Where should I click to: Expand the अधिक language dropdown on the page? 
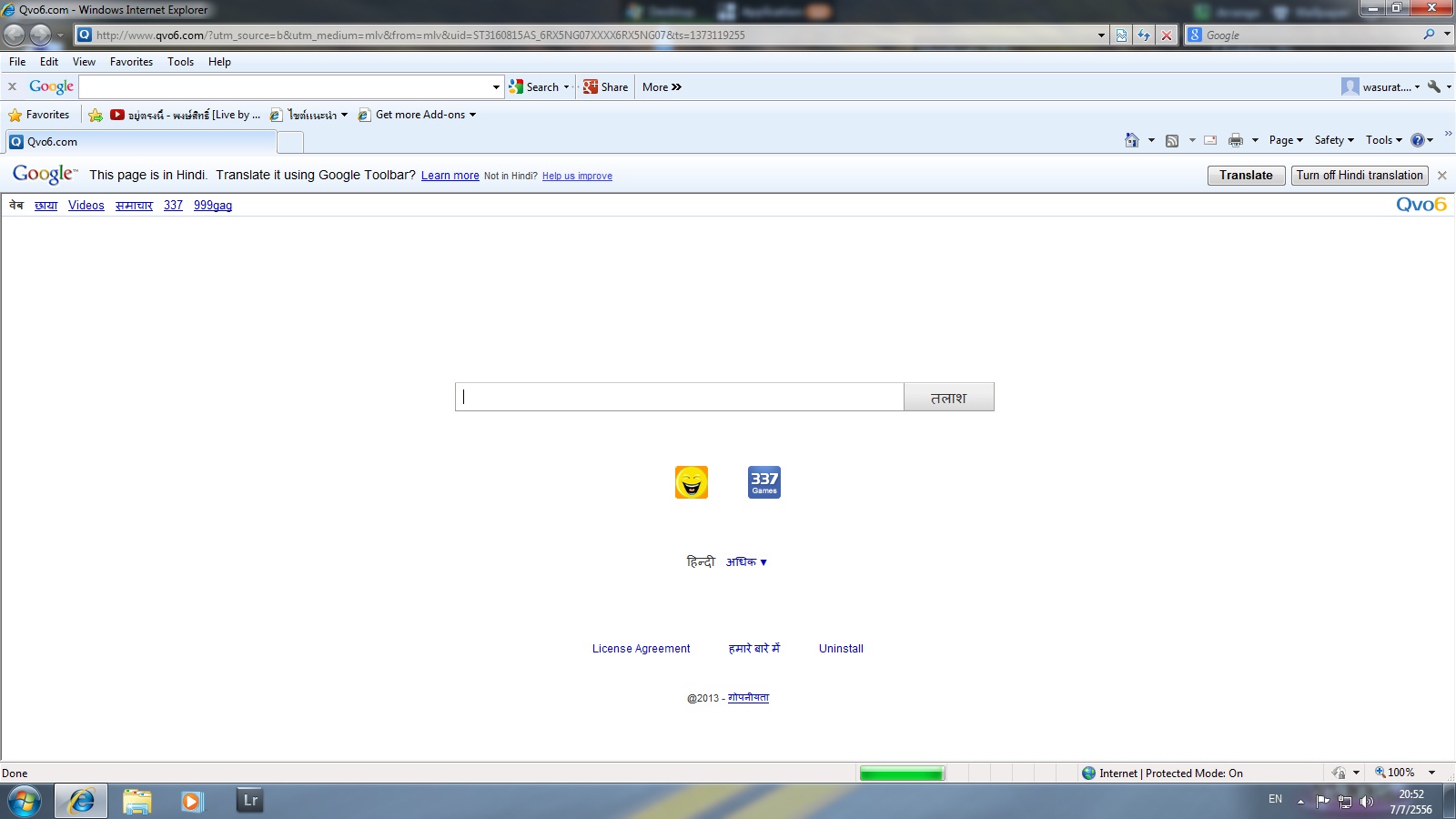coord(746,562)
